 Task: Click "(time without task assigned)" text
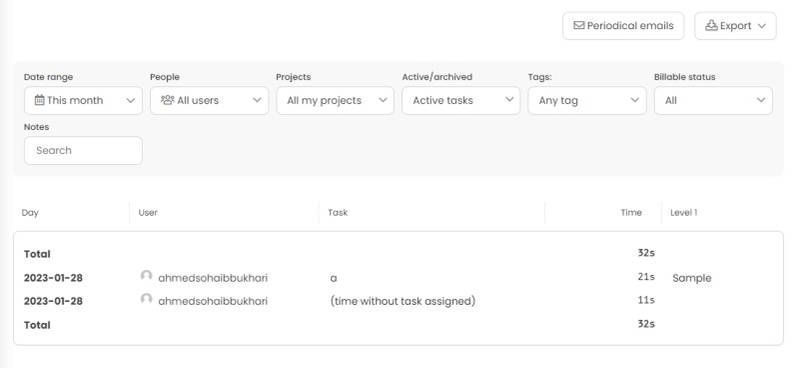pyautogui.click(x=403, y=301)
